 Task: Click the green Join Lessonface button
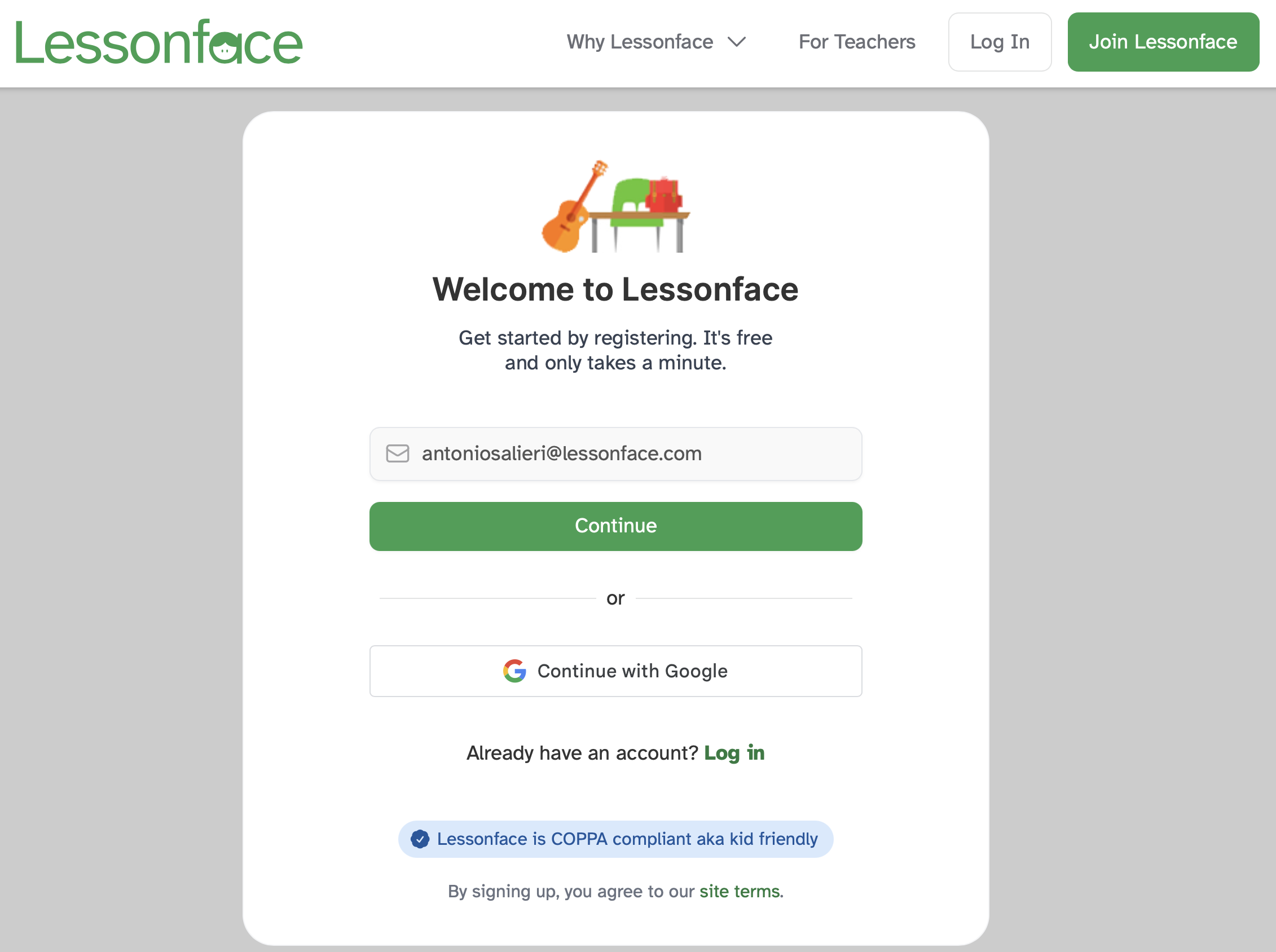click(1163, 42)
